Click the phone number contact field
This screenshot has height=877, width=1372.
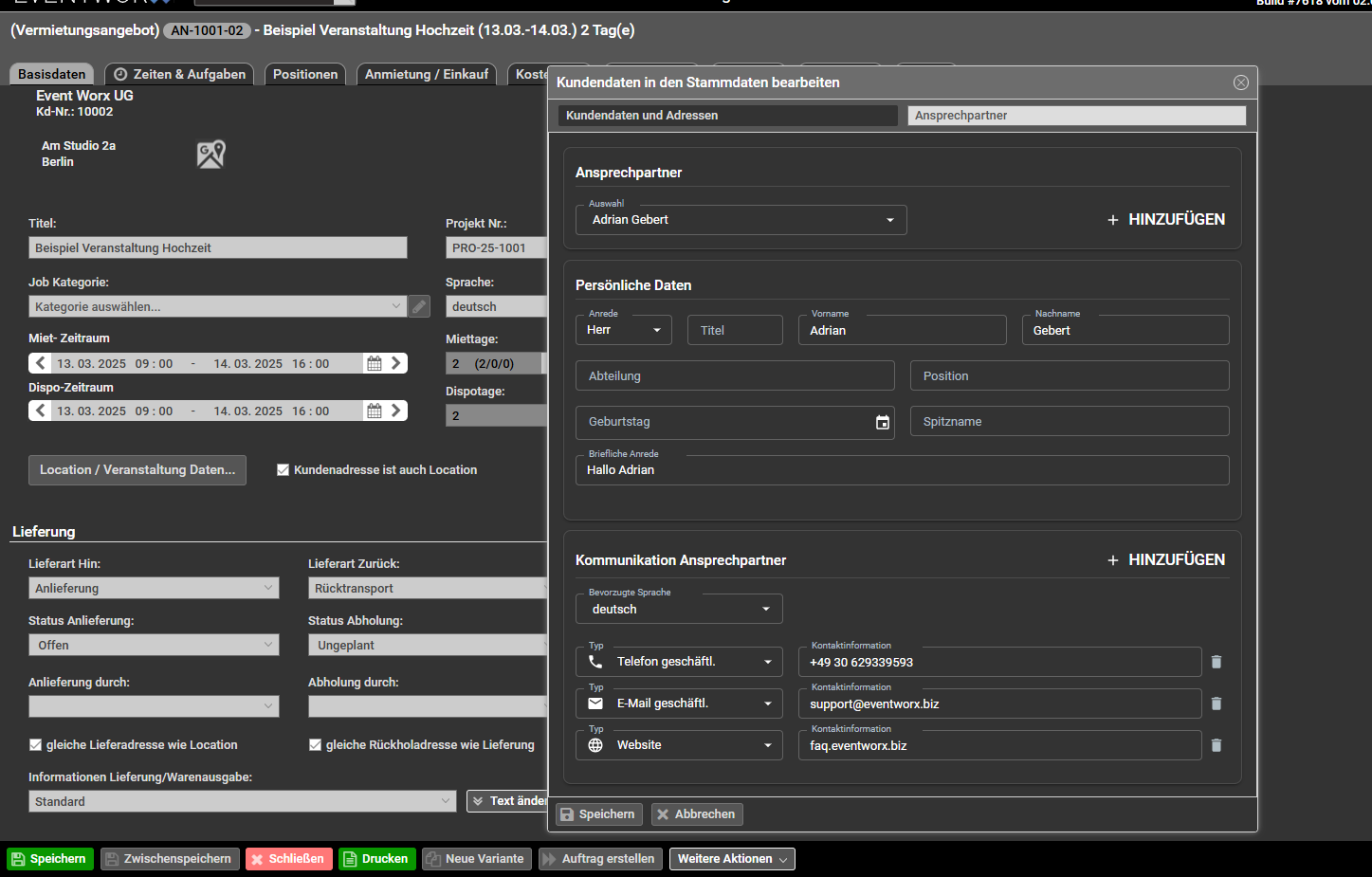[1000, 662]
